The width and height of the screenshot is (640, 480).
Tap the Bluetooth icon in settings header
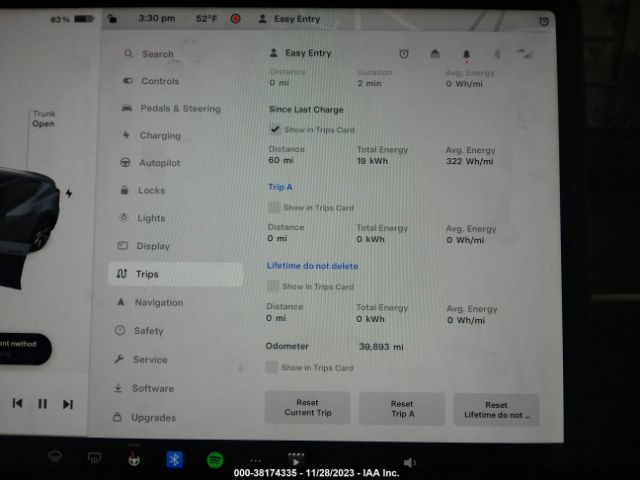click(x=497, y=53)
